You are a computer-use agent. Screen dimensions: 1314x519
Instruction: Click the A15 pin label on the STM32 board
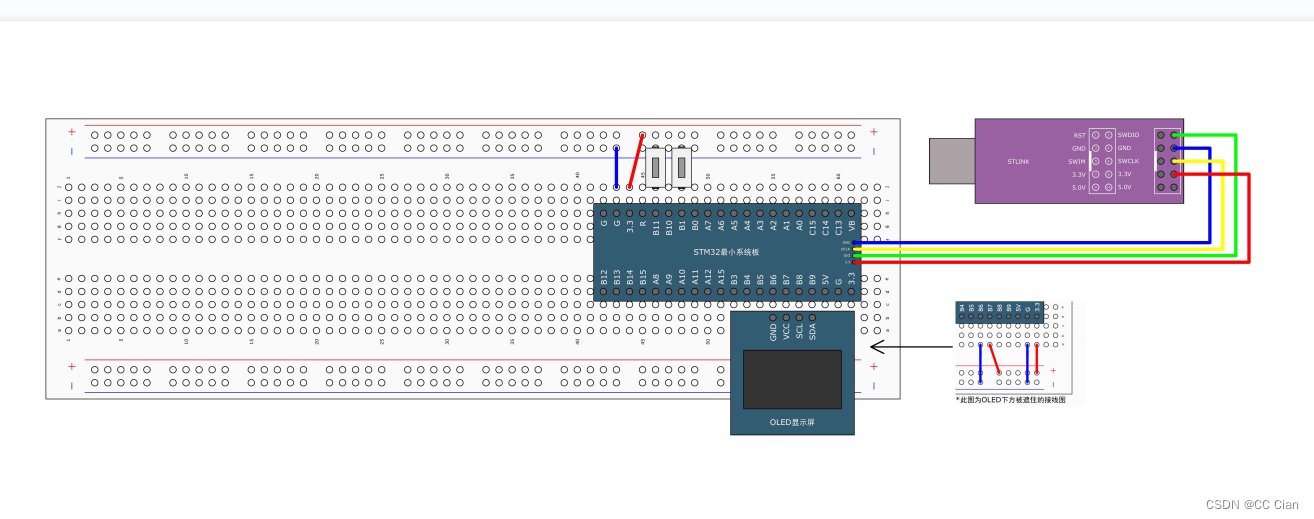[721, 276]
